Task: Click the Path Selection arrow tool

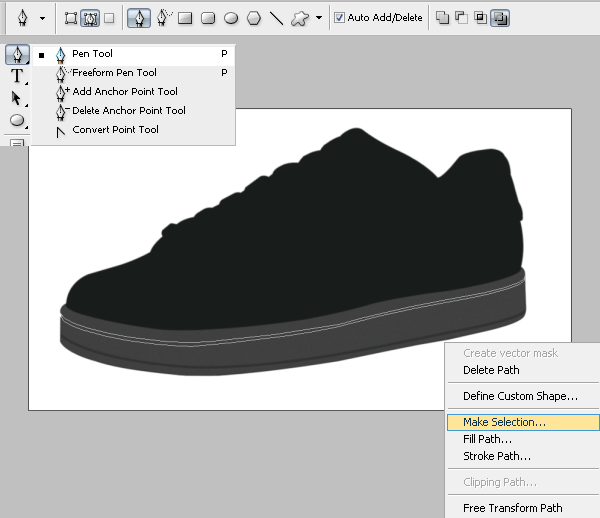Action: (x=17, y=98)
